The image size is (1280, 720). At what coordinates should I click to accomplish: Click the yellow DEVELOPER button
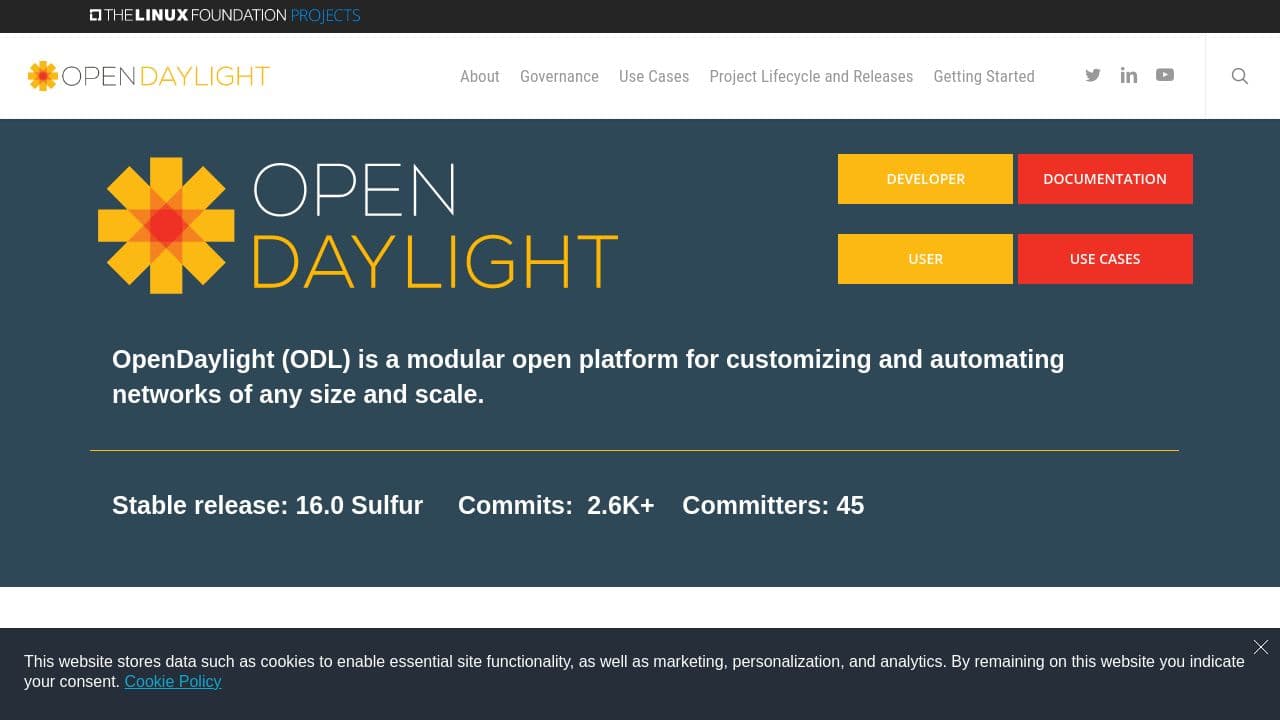pyautogui.click(x=925, y=179)
